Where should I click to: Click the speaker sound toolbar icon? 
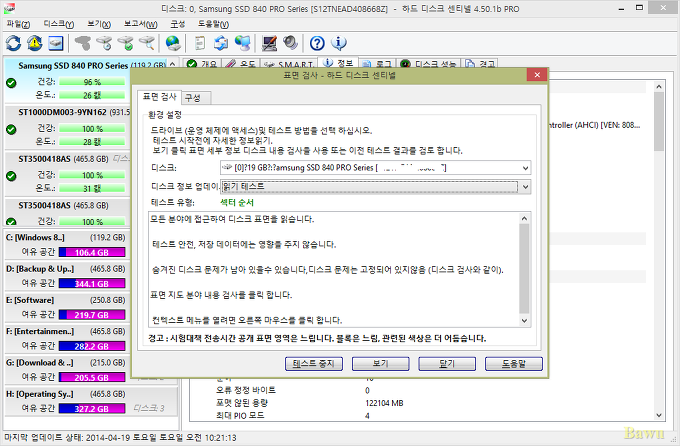[291, 43]
